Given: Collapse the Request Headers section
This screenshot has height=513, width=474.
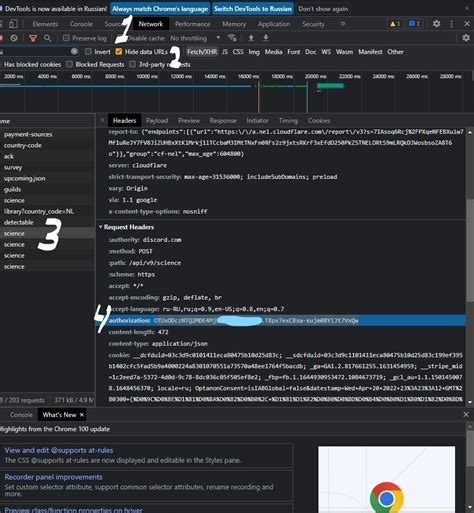Looking at the screenshot, I should pyautogui.click(x=101, y=227).
